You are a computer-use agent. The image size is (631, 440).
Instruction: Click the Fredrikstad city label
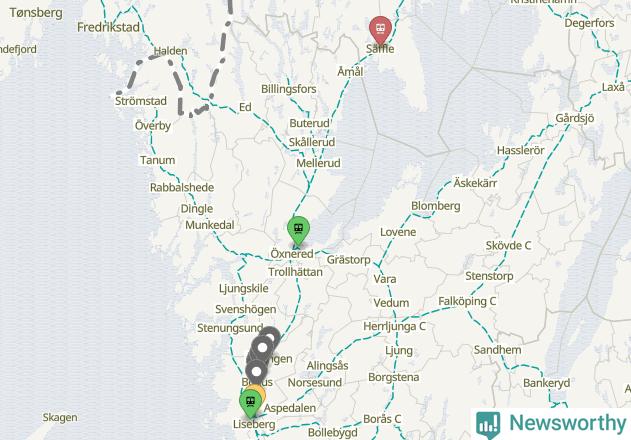point(109,27)
